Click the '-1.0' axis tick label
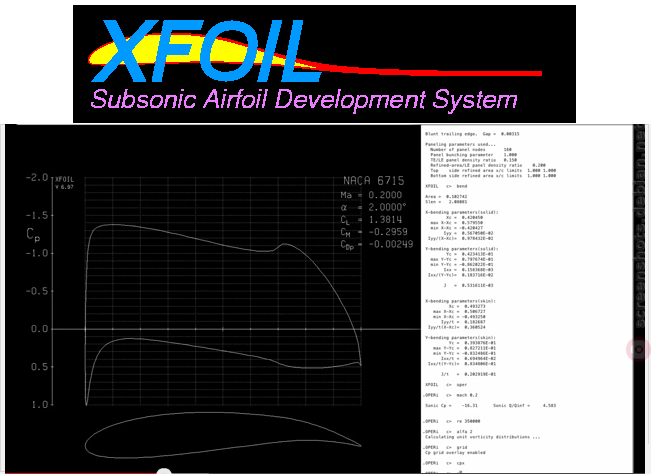This screenshot has width=651, height=475. (37, 253)
